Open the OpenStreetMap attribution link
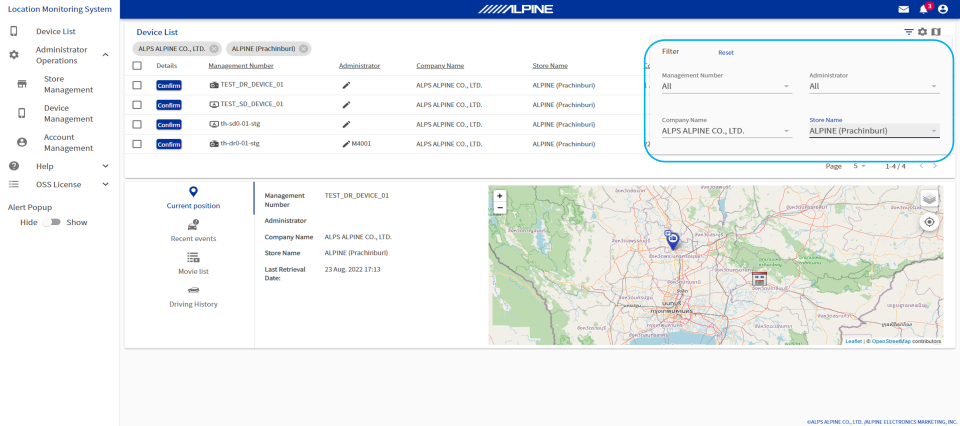The width and height of the screenshot is (960, 426). click(x=890, y=342)
